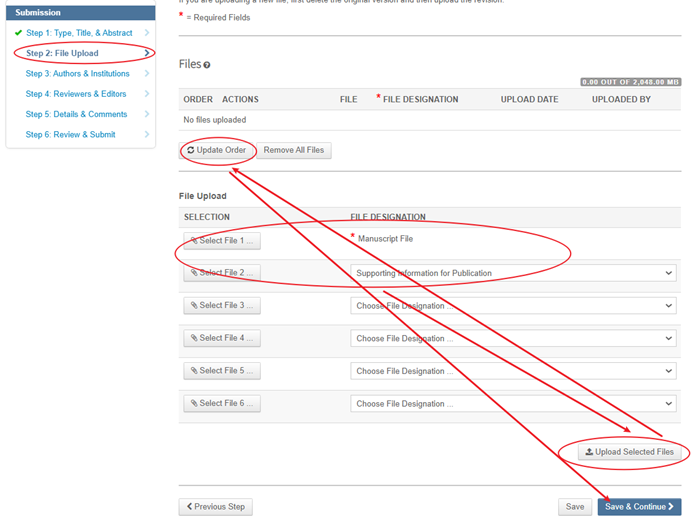The width and height of the screenshot is (692, 523).
Task: Click the 0.00 out of 2,048.00 MB indicator
Action: tap(630, 82)
